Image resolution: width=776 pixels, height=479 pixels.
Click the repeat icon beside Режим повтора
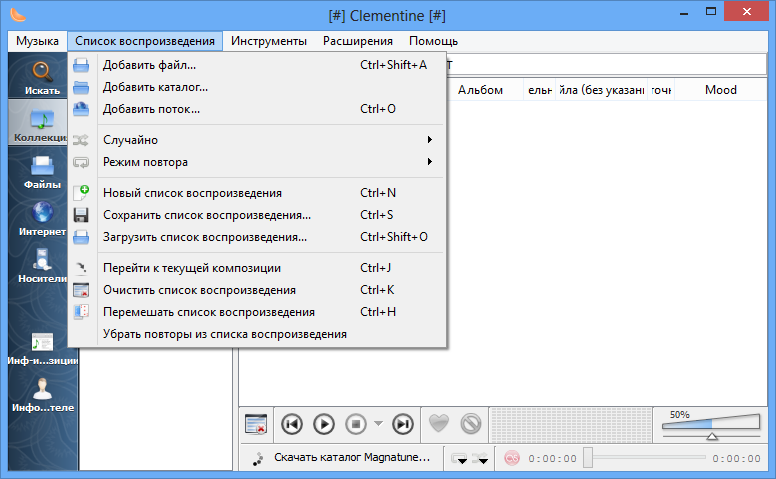pos(81,162)
